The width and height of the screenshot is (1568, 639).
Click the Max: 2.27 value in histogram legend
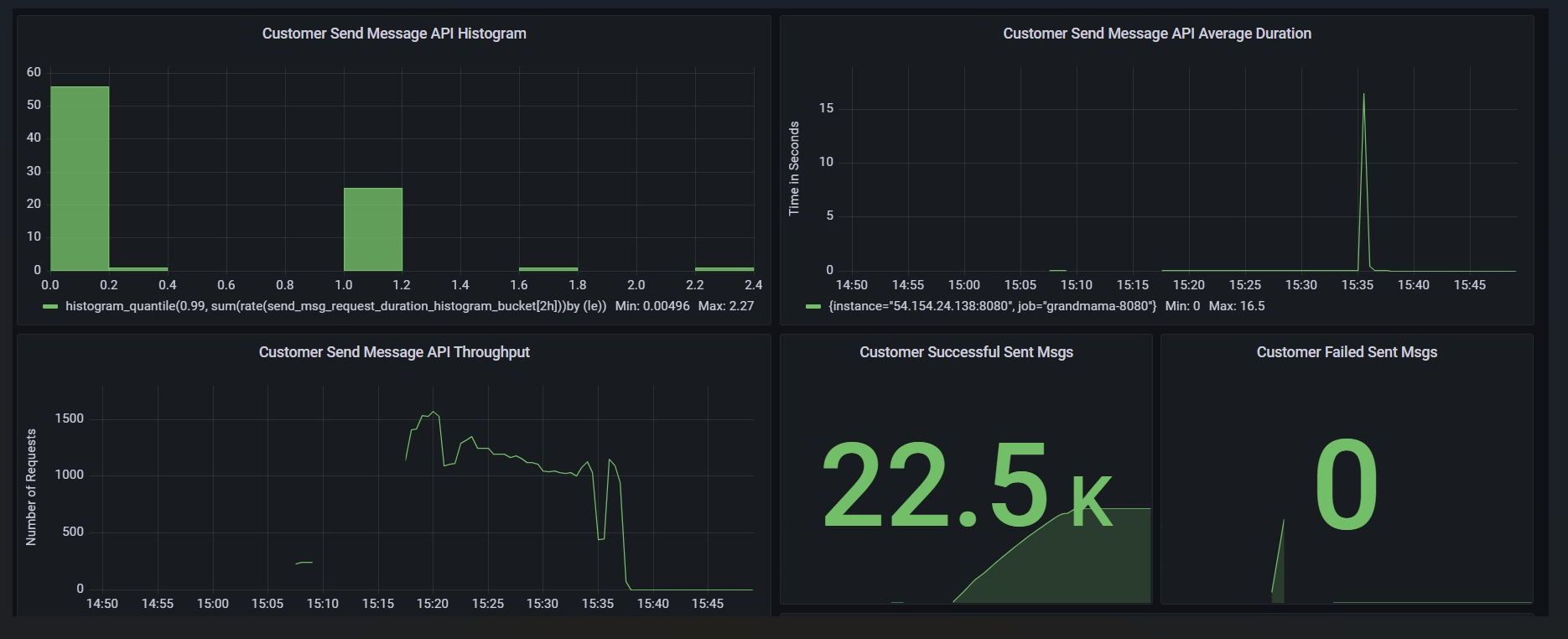point(726,306)
